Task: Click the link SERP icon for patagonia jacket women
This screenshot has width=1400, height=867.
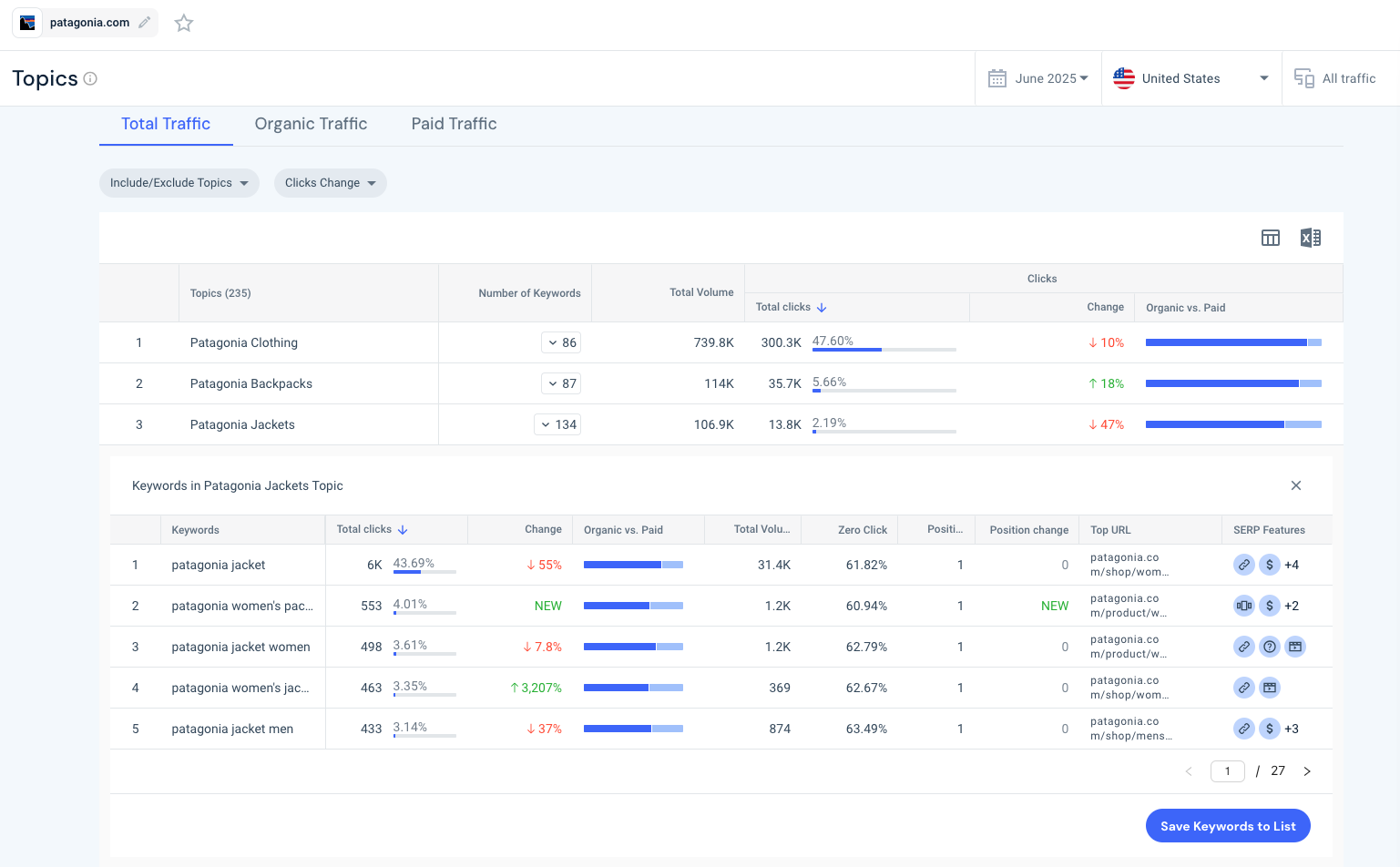Action: (1244, 647)
